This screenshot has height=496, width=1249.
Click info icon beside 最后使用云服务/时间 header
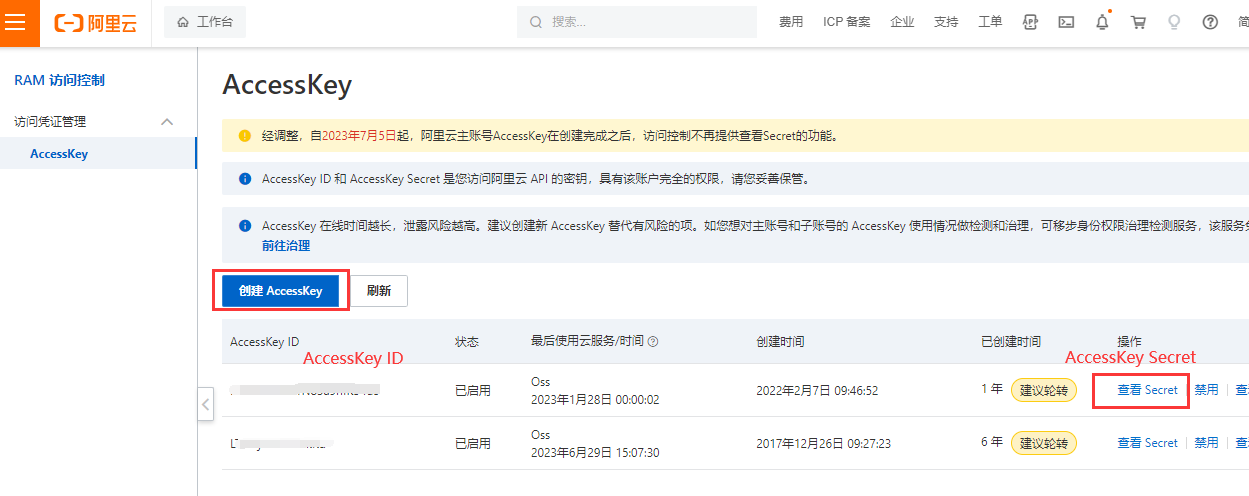point(652,342)
